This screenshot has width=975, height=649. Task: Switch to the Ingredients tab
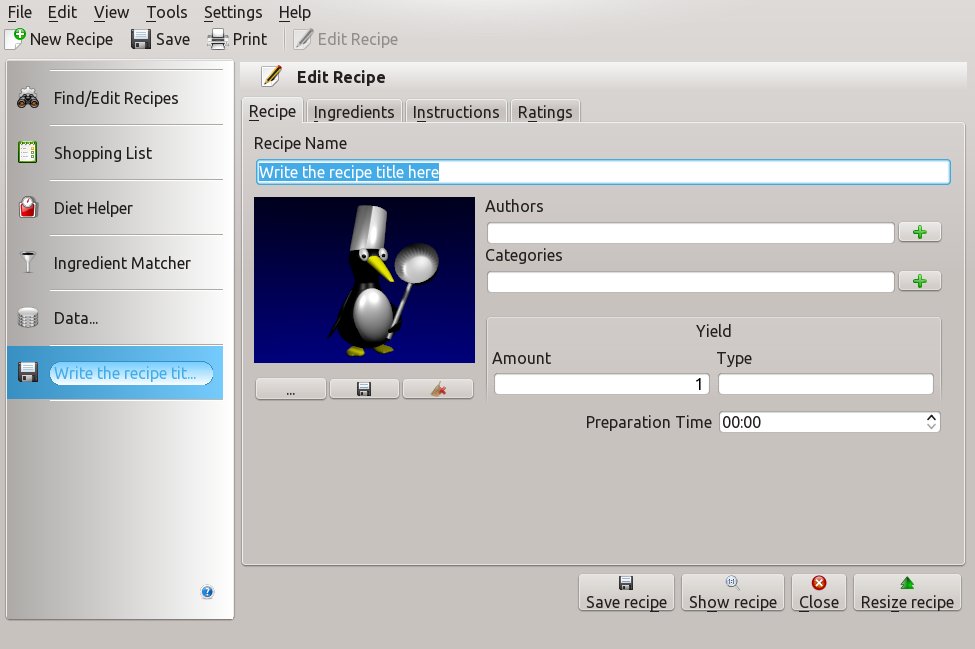(x=354, y=112)
